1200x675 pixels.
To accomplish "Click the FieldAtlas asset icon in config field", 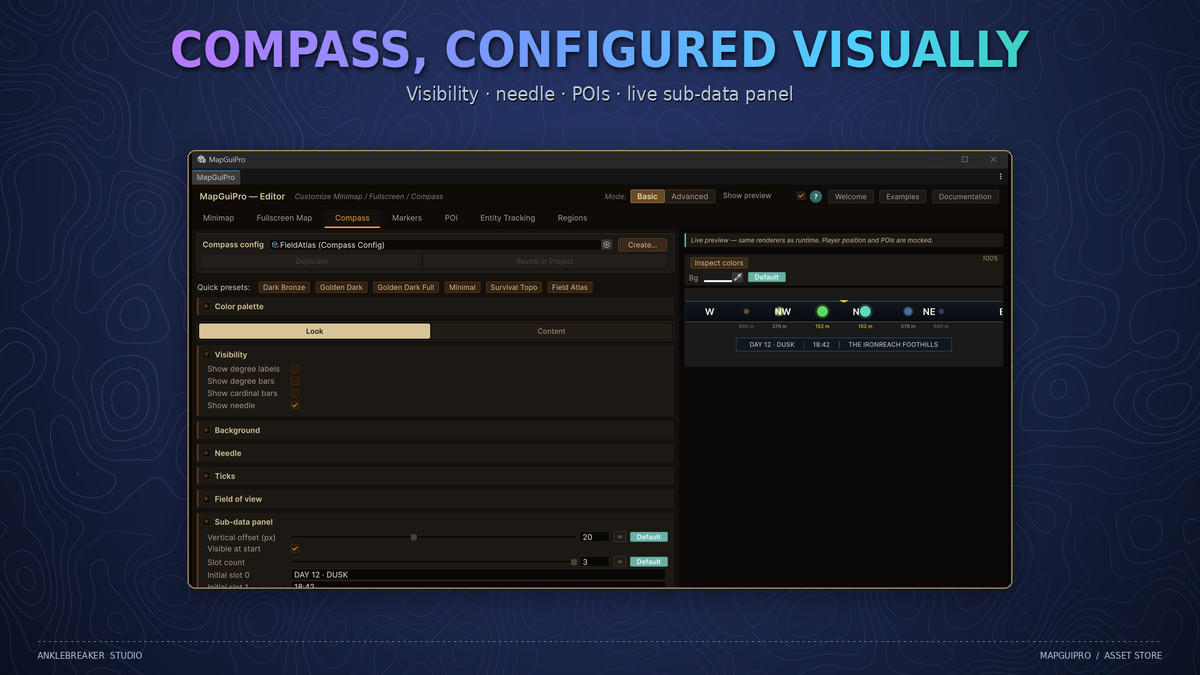I will click(275, 245).
